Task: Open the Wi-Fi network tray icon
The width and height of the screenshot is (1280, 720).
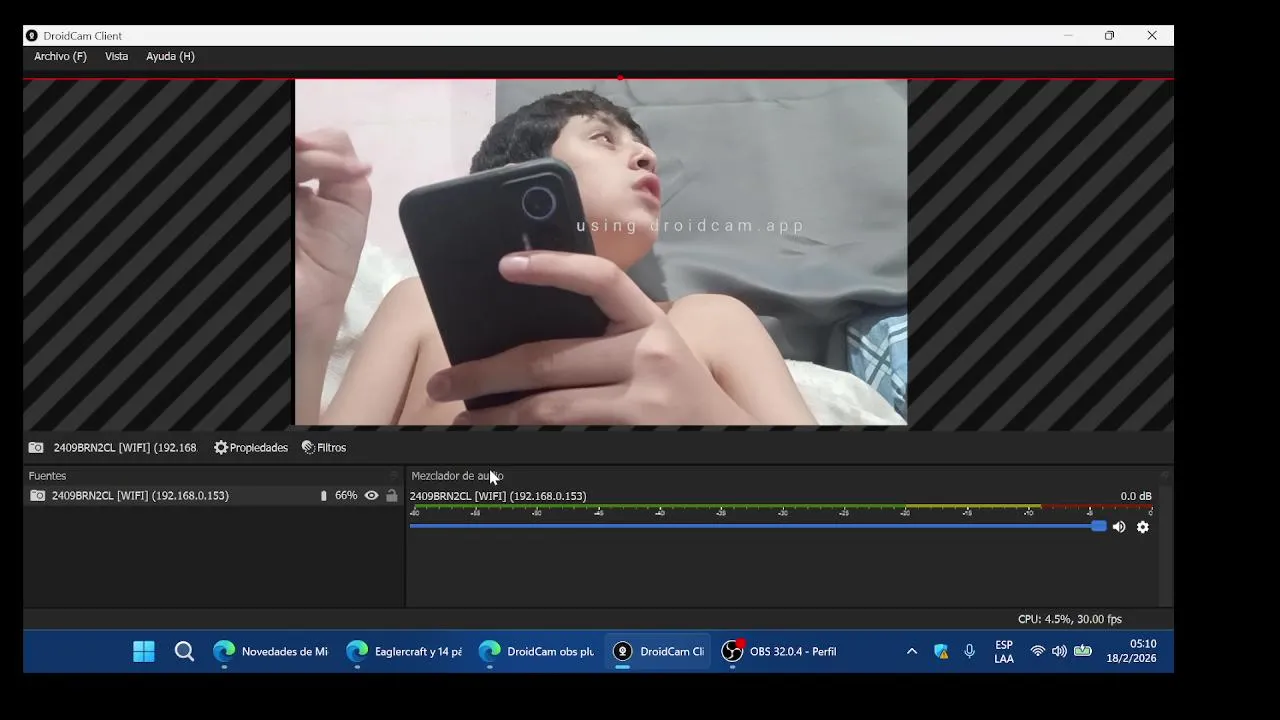Action: click(1037, 652)
